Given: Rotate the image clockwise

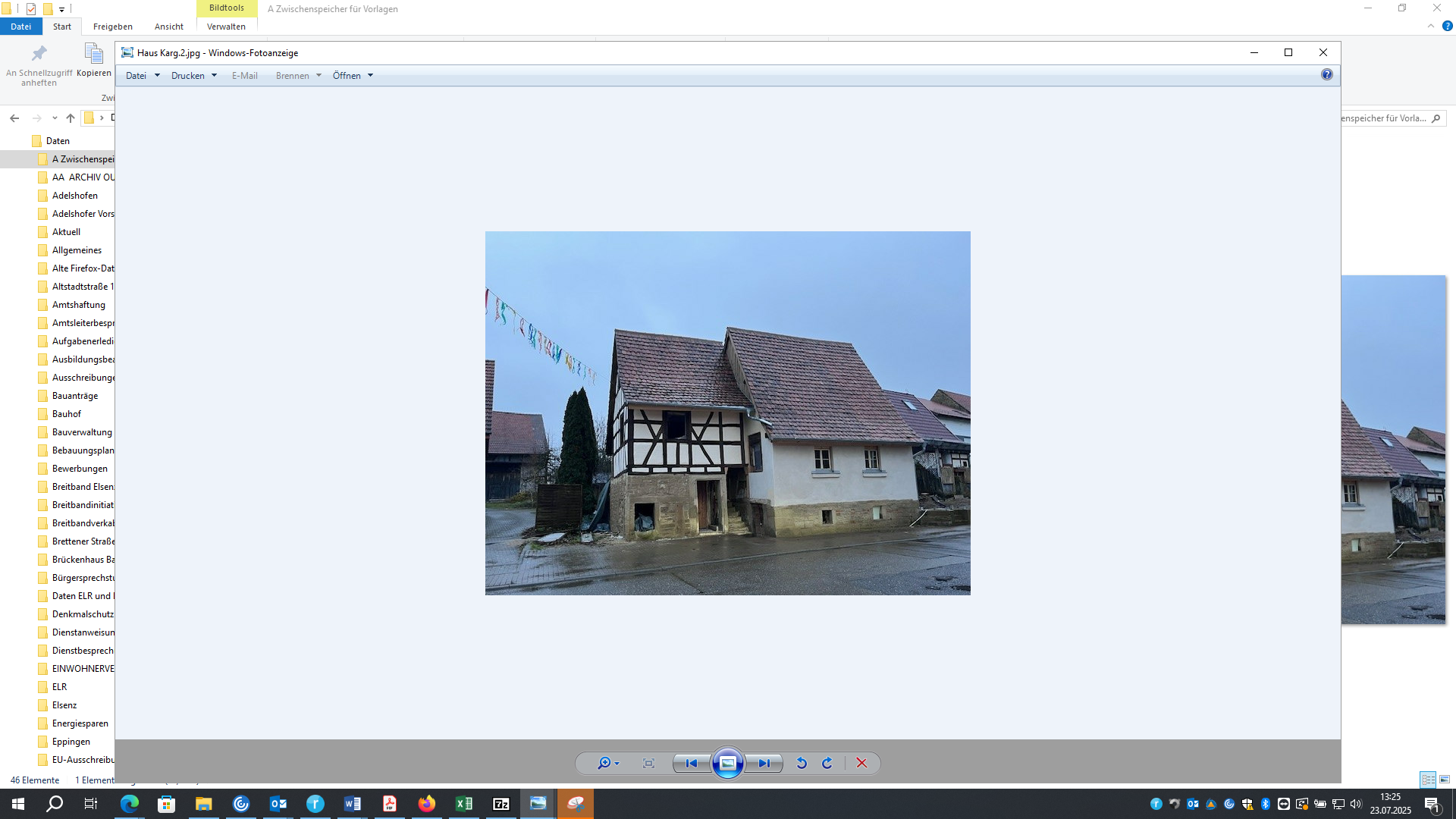Looking at the screenshot, I should pyautogui.click(x=827, y=764).
